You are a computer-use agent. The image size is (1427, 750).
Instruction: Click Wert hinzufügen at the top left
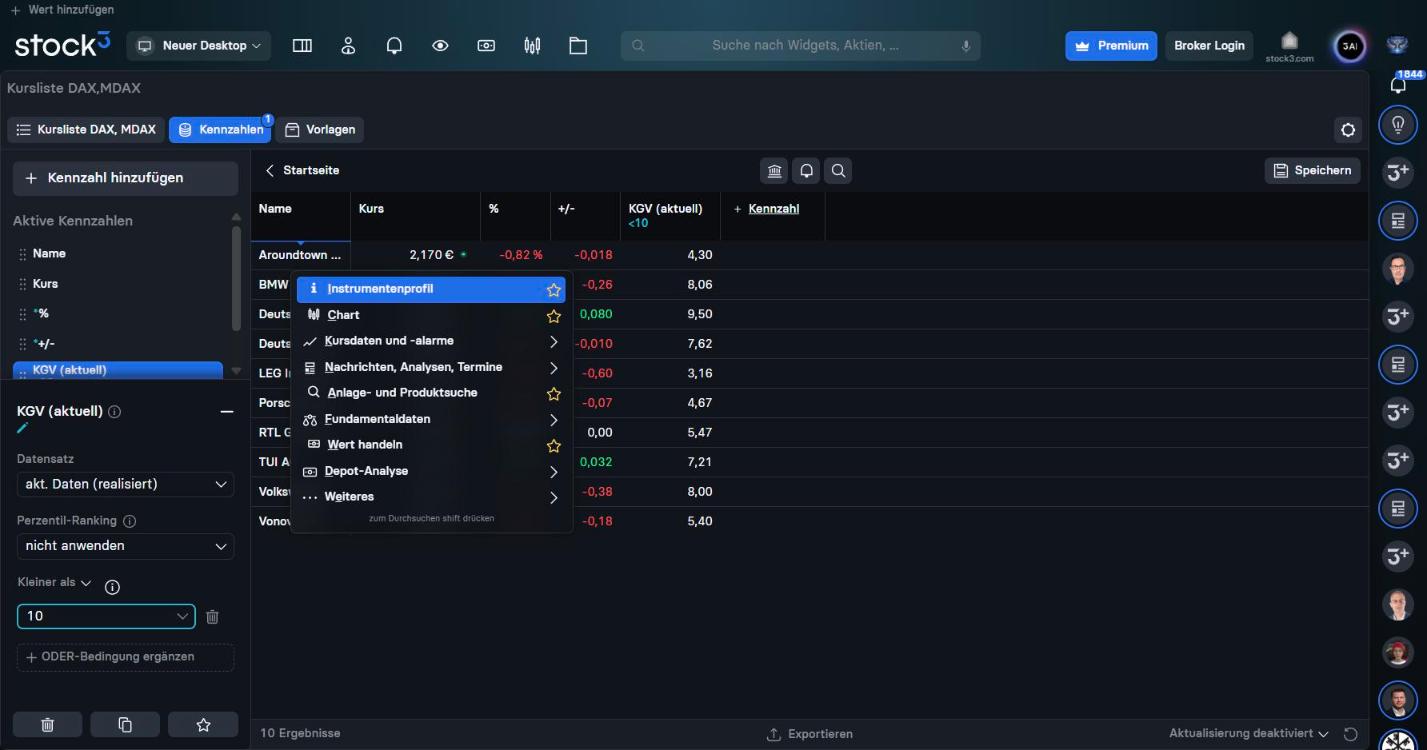click(x=62, y=10)
